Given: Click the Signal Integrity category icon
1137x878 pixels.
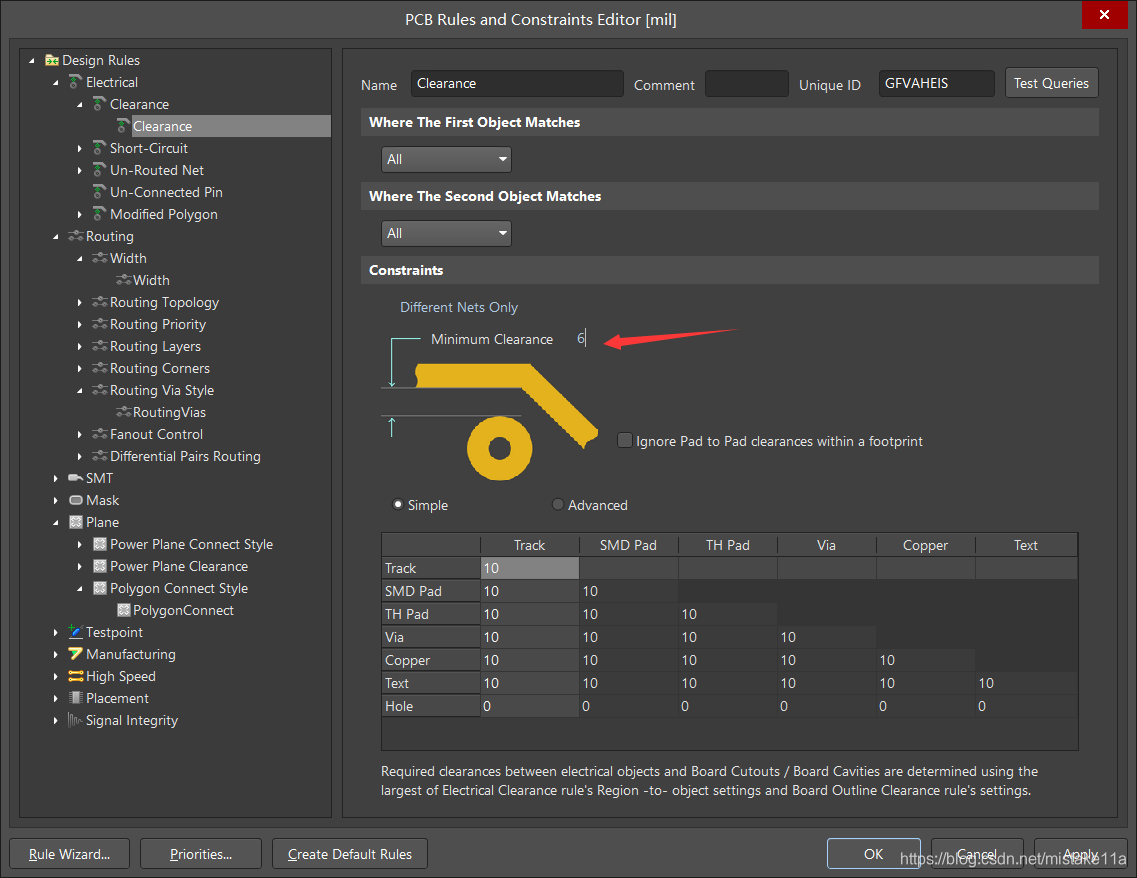Looking at the screenshot, I should [76, 721].
